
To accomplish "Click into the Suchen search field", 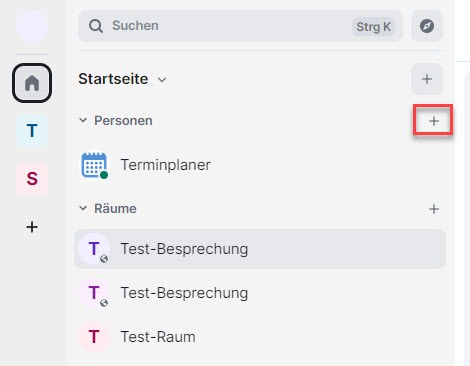I will [x=240, y=26].
